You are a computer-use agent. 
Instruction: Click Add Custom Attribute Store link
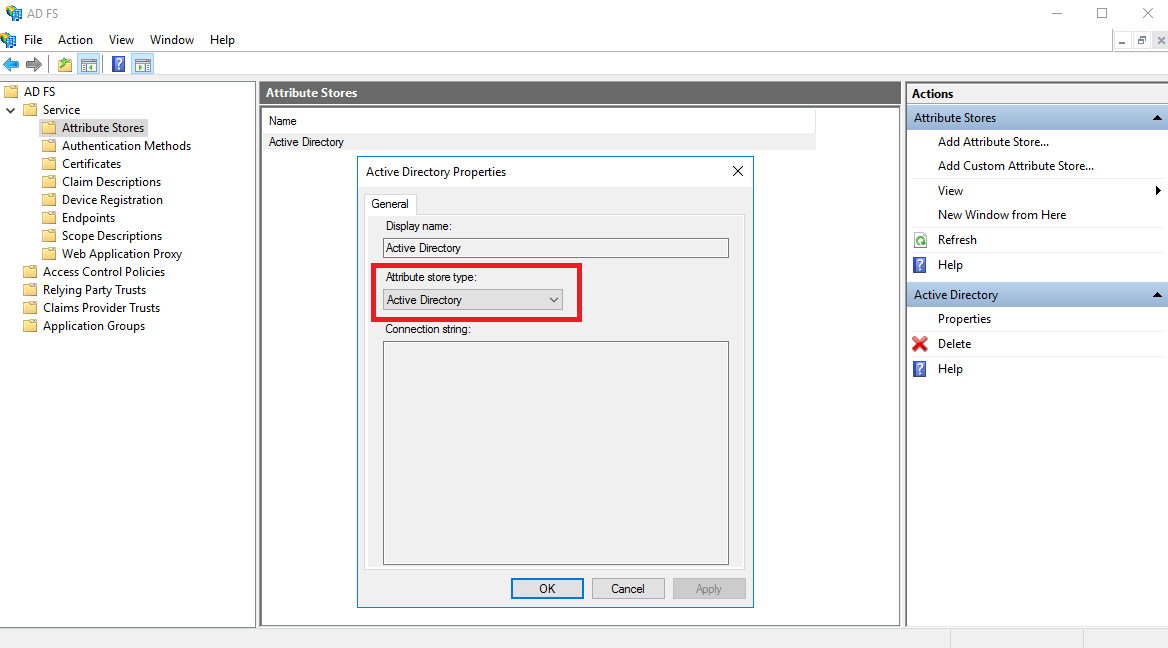pos(1015,166)
